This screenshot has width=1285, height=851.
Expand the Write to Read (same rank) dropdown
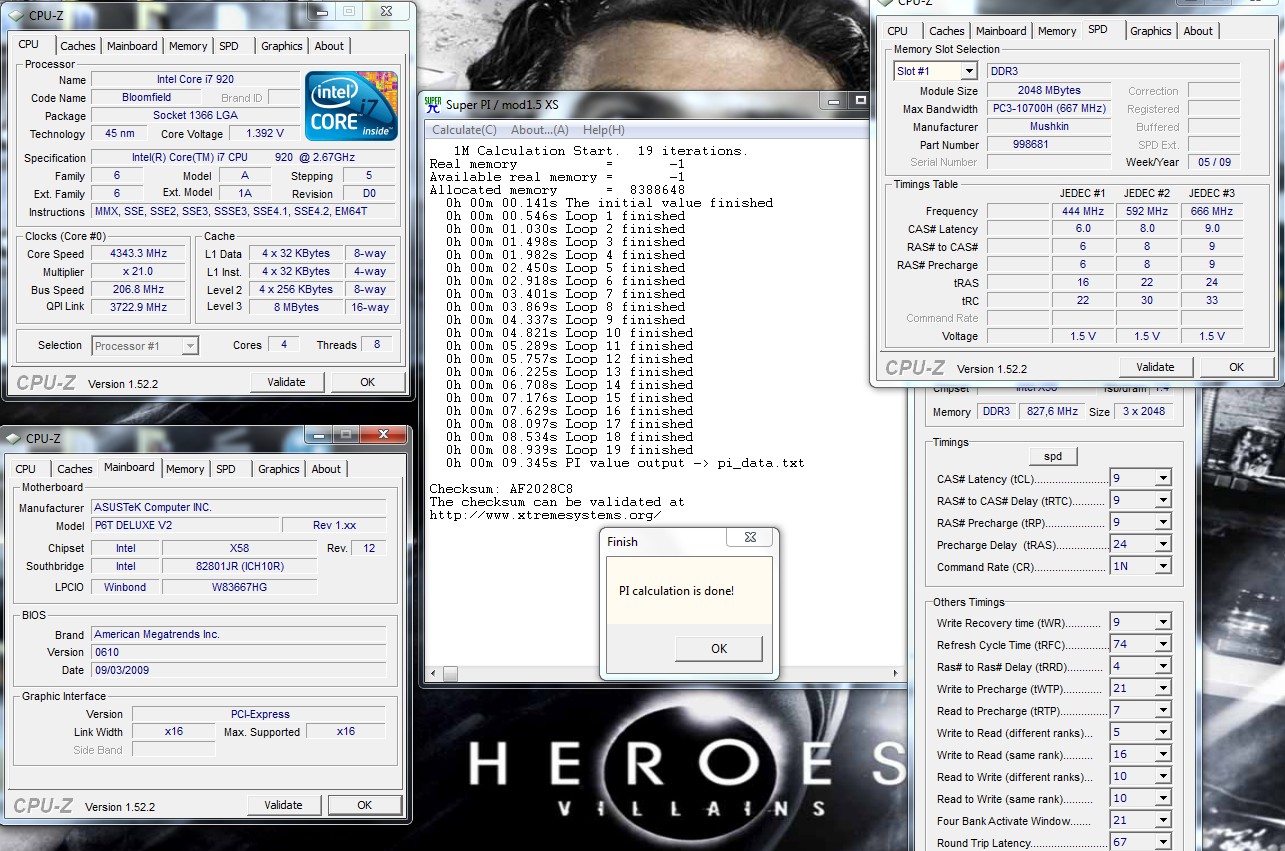click(1163, 755)
